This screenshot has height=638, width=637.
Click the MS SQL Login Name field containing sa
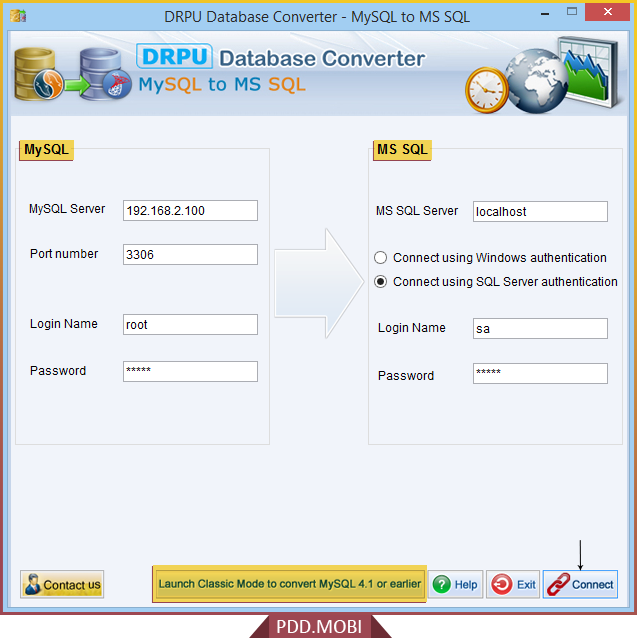point(540,328)
